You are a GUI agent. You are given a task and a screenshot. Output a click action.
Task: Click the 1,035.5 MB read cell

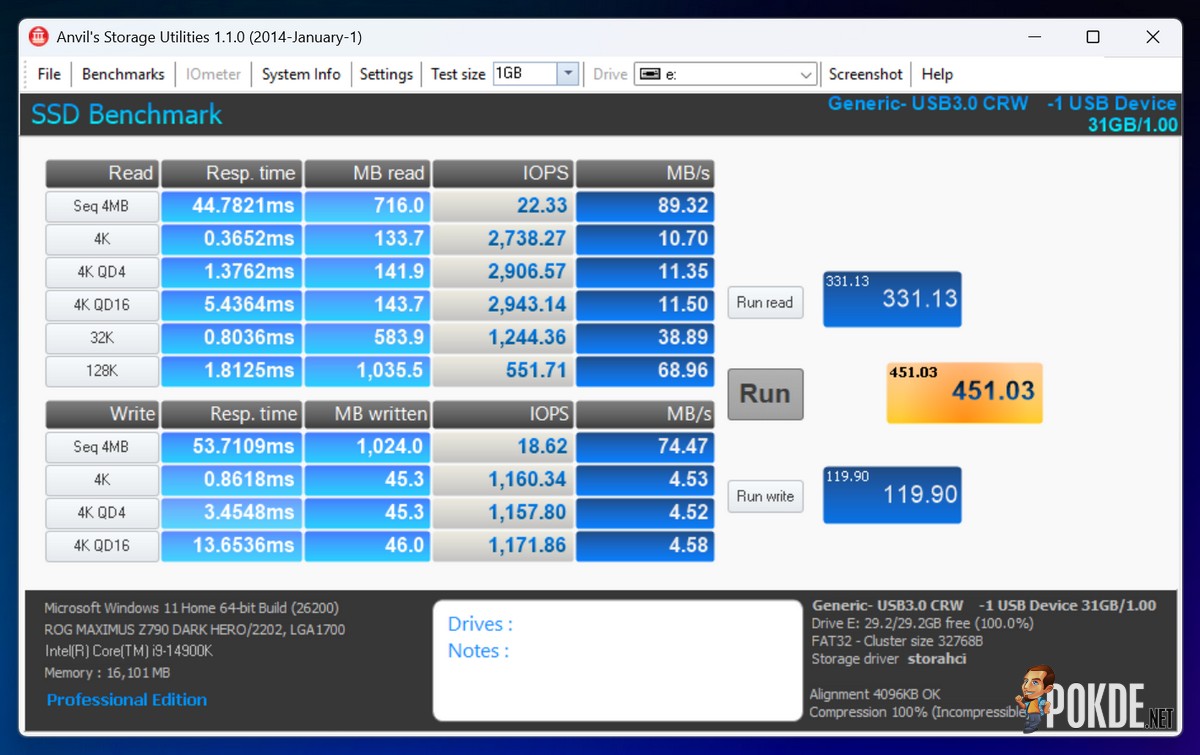coord(367,370)
